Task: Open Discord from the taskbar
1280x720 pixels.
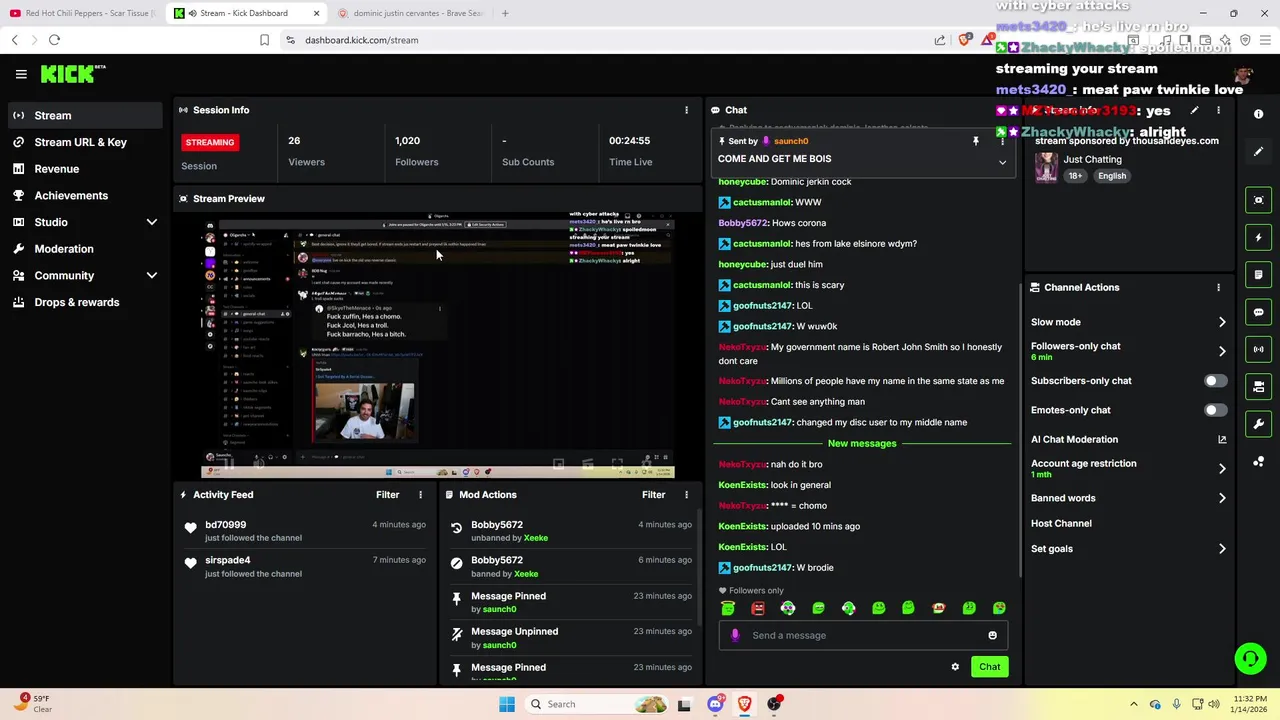Action: [x=715, y=704]
